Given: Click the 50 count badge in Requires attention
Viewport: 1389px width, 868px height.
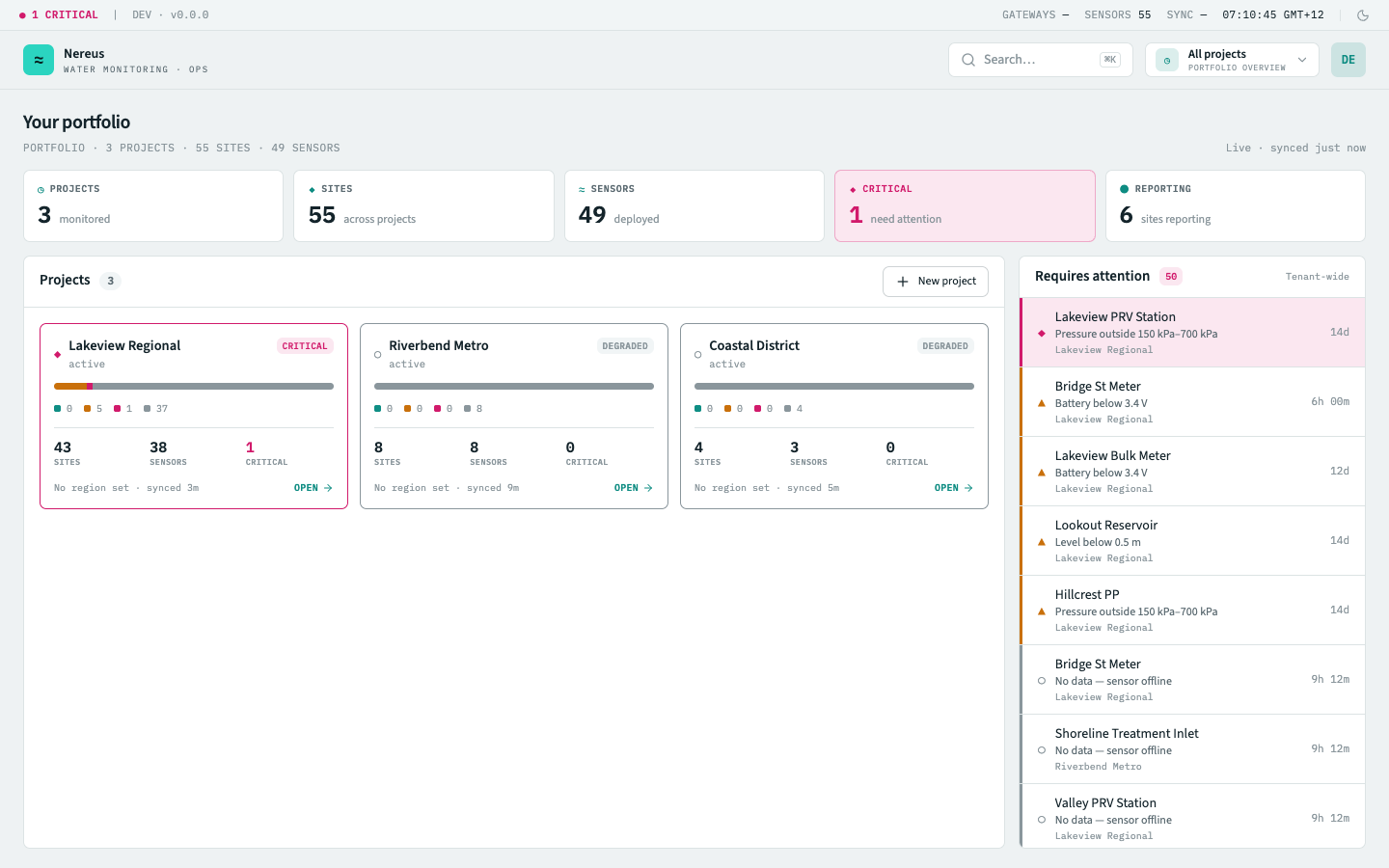Looking at the screenshot, I should click(x=1171, y=277).
